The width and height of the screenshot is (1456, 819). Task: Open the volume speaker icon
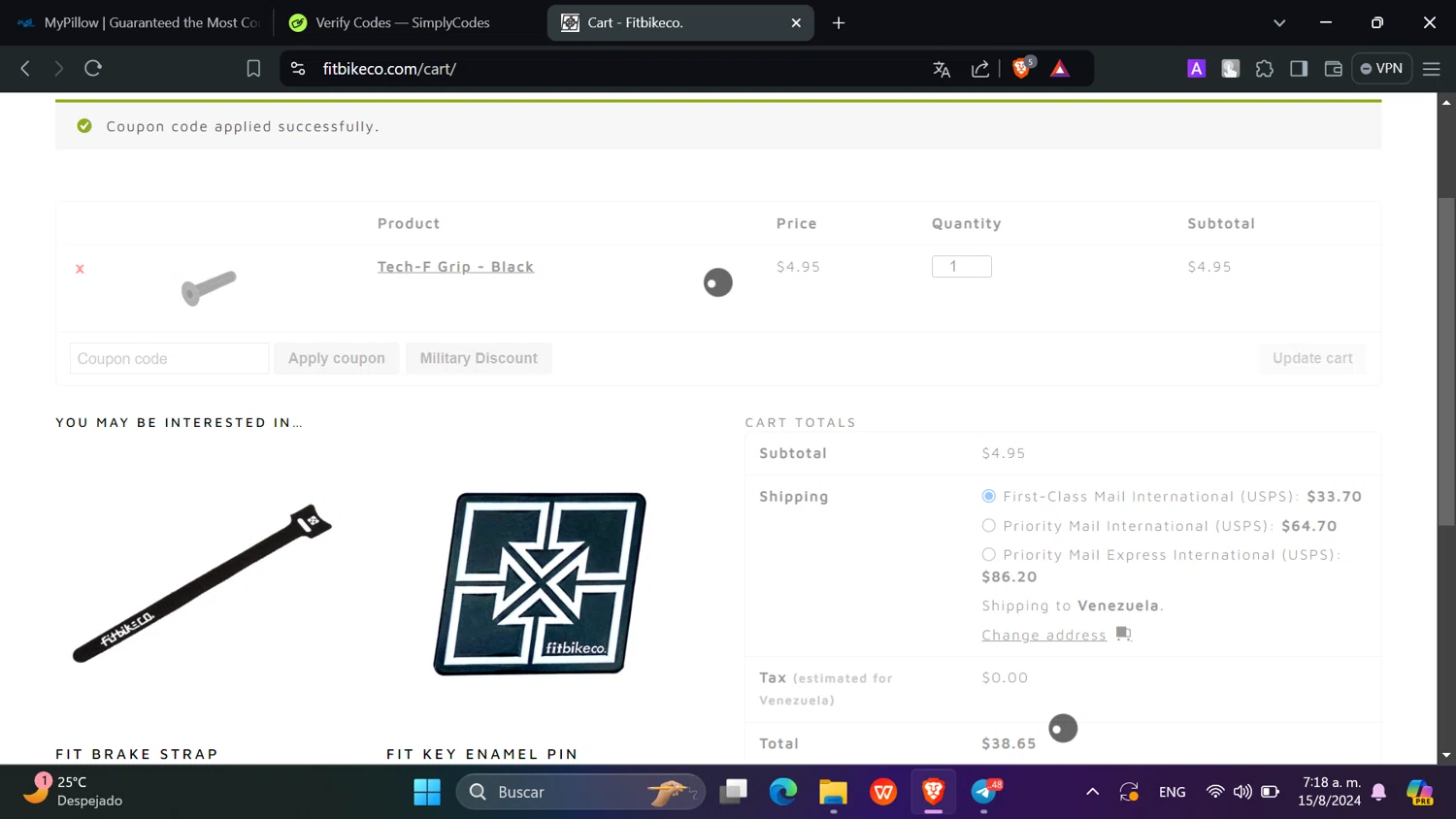pos(1242,792)
